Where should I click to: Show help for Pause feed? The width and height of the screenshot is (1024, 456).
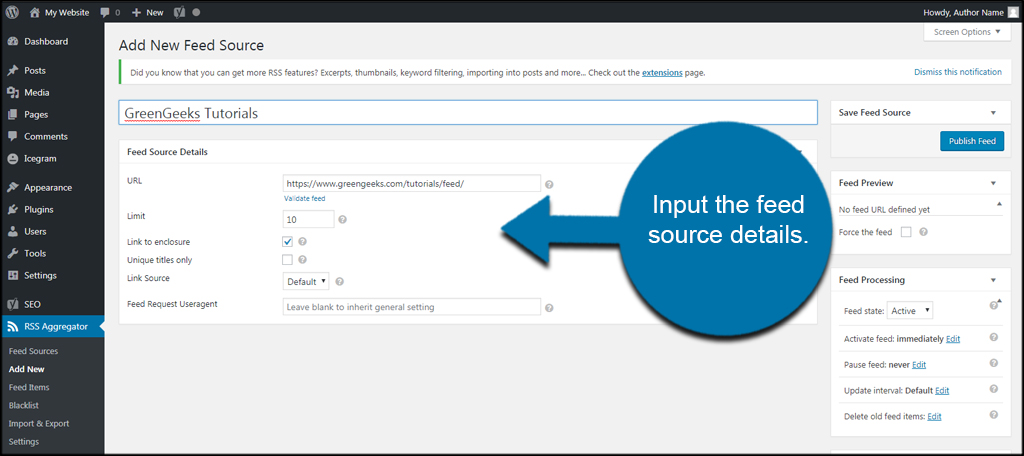993,363
